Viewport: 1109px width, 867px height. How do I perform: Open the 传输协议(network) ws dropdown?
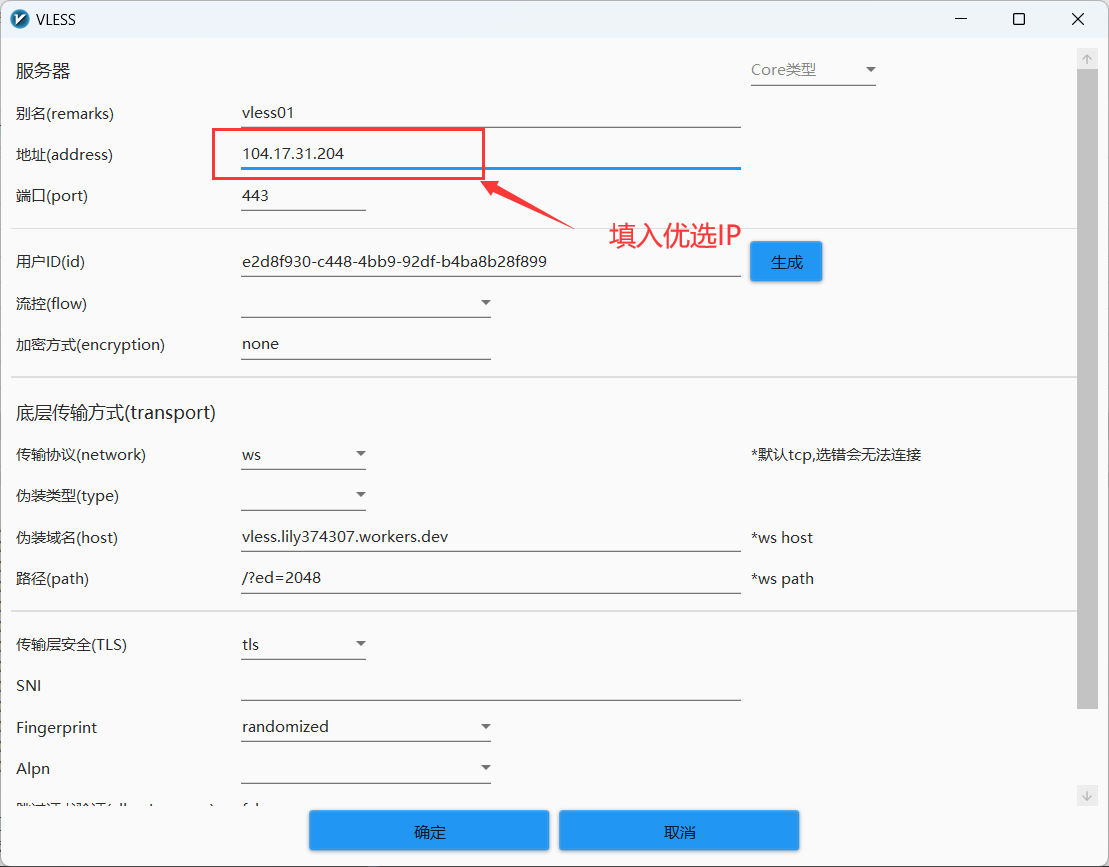pos(303,455)
